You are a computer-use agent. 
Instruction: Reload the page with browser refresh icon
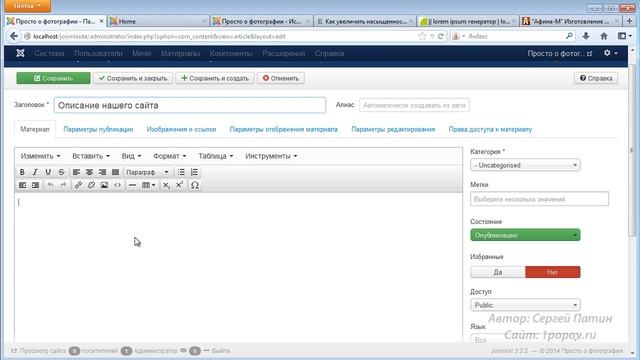tap(441, 36)
